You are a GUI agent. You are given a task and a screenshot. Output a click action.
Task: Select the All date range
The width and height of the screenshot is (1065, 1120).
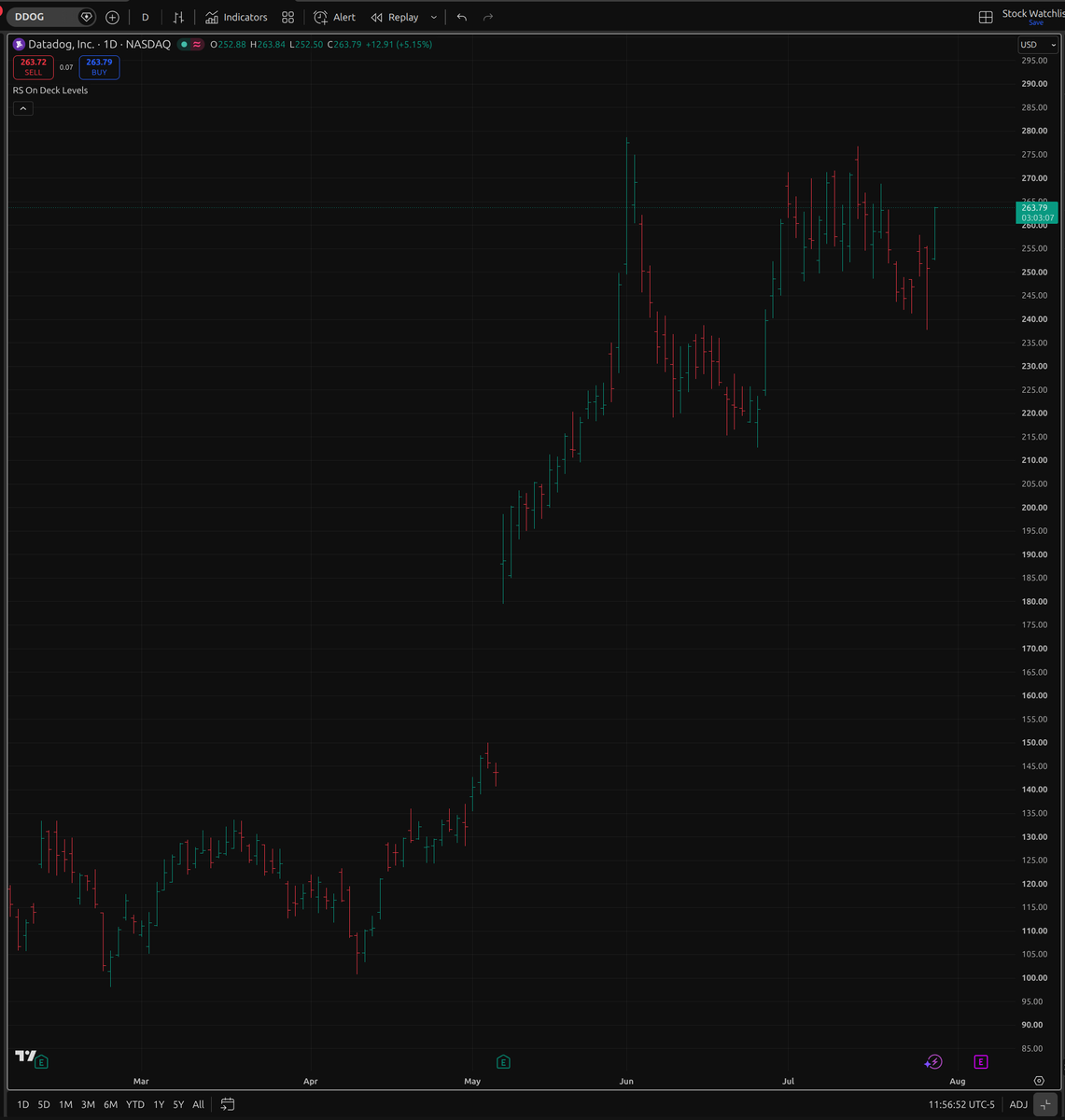[198, 1104]
